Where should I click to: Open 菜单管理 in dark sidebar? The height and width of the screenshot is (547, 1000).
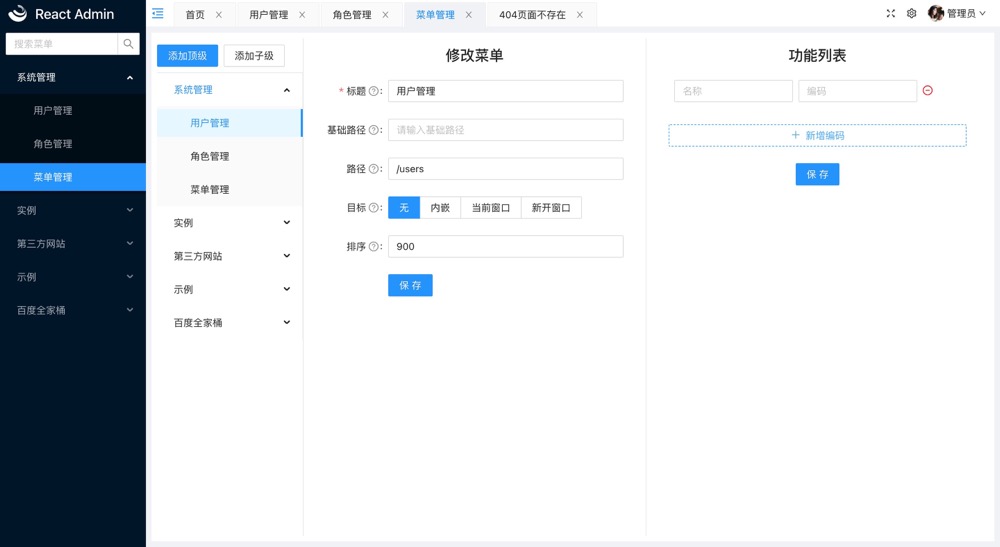pyautogui.click(x=73, y=177)
